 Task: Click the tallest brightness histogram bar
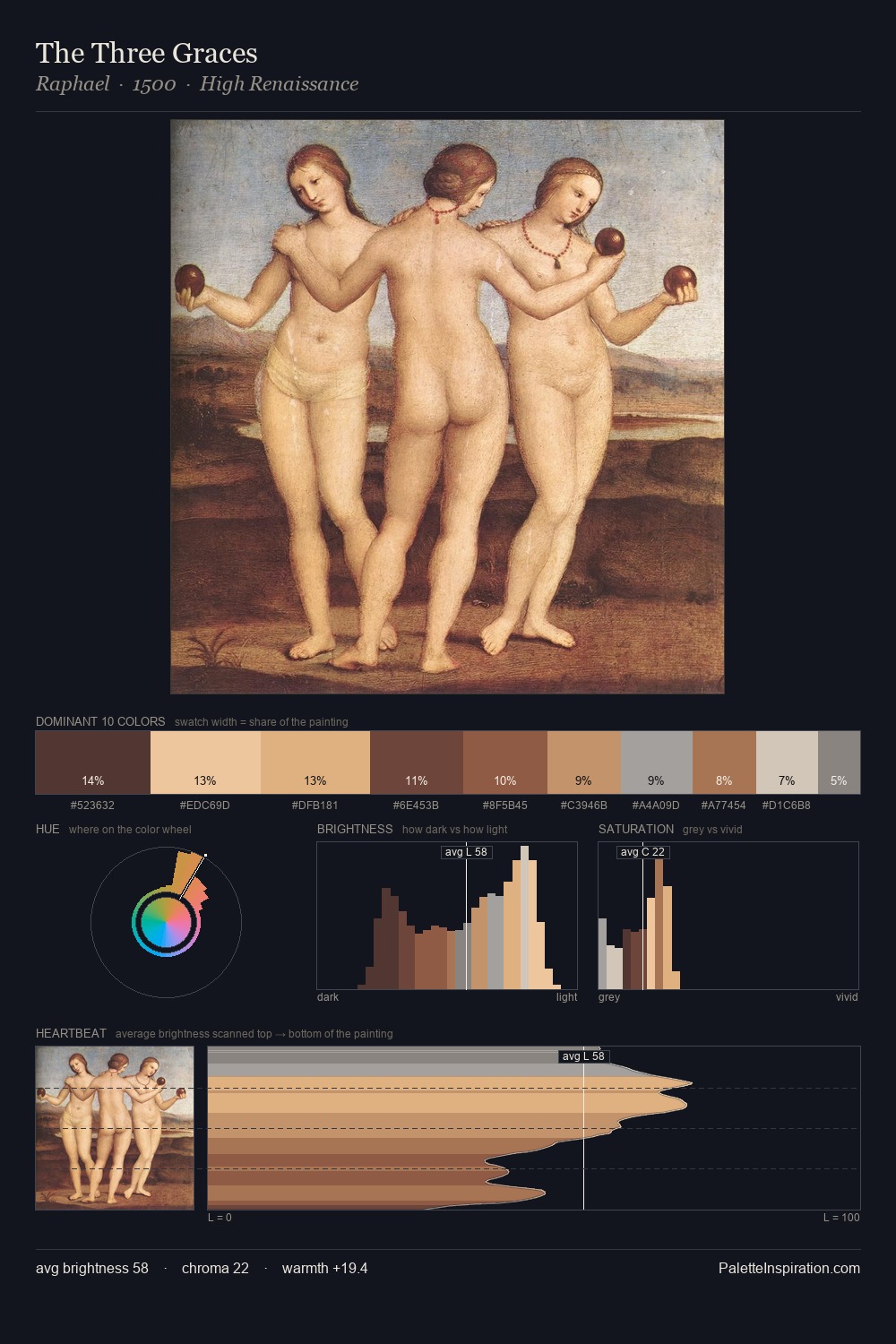524,918
